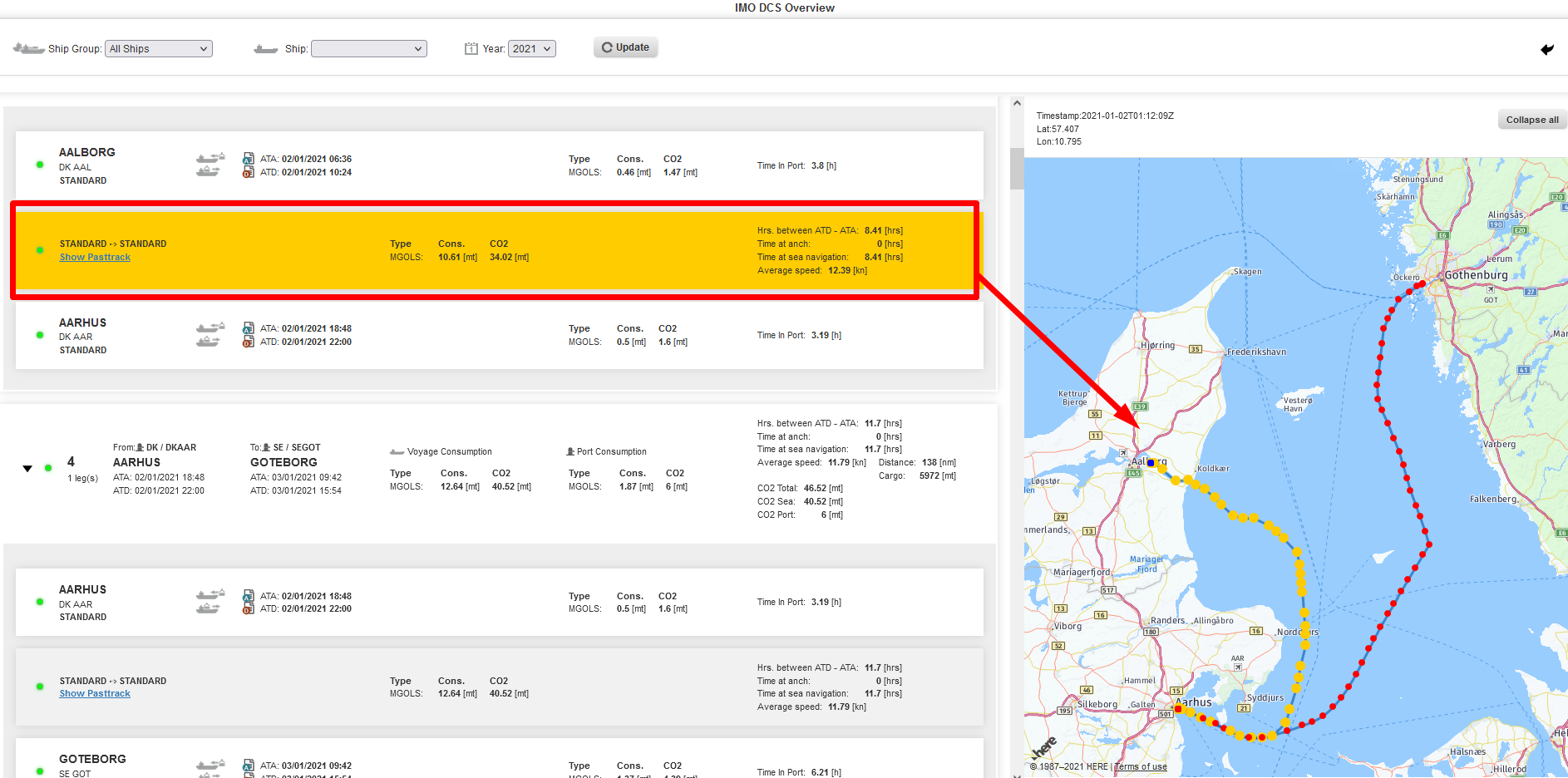
Task: Click the red track point at Aarhus harbor
Action: click(x=1177, y=709)
